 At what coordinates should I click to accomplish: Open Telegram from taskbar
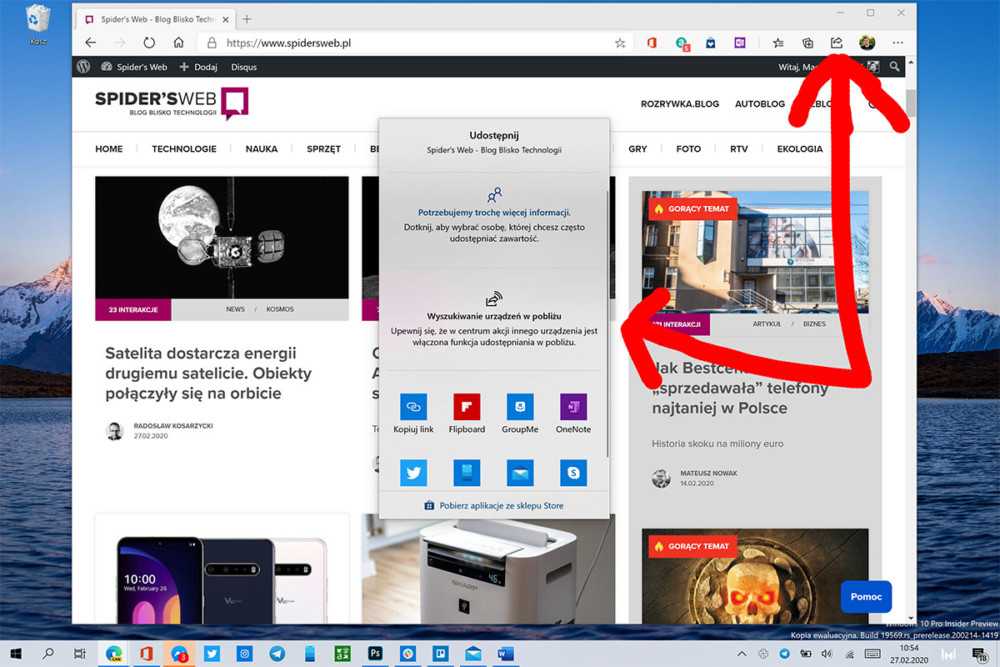click(x=277, y=654)
